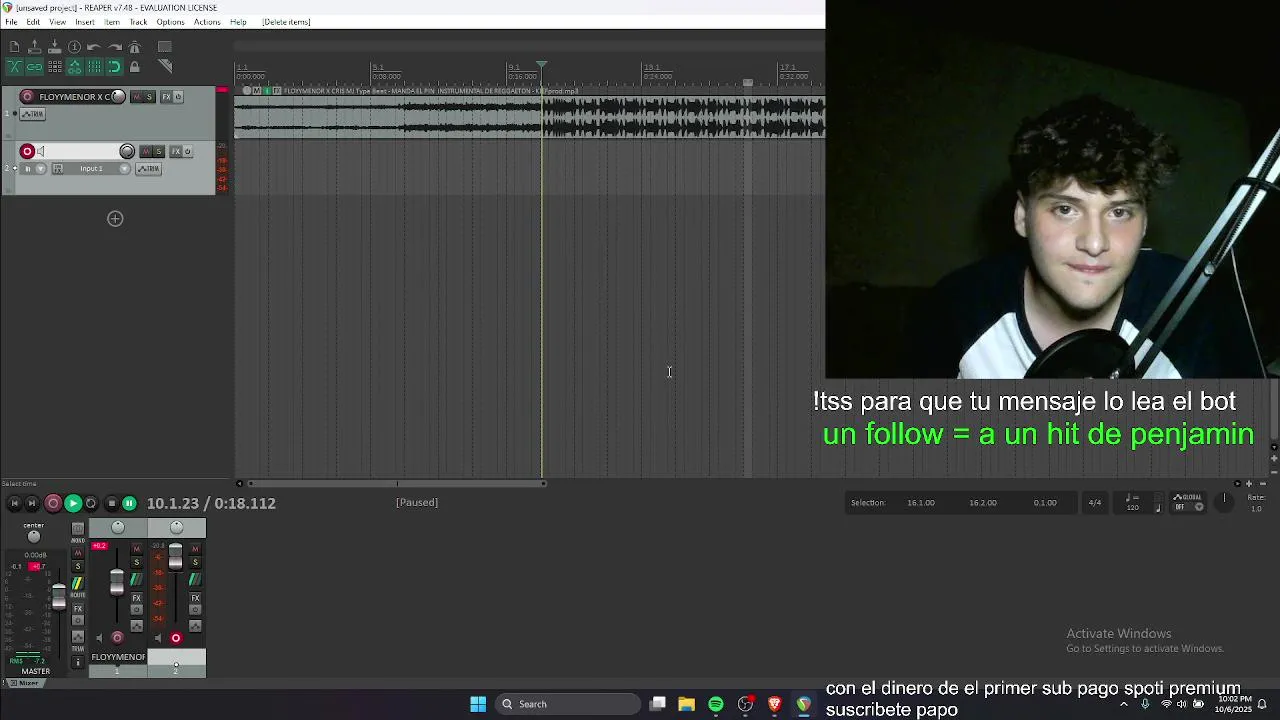Open the File menu
The height and width of the screenshot is (720, 1280).
tap(11, 22)
